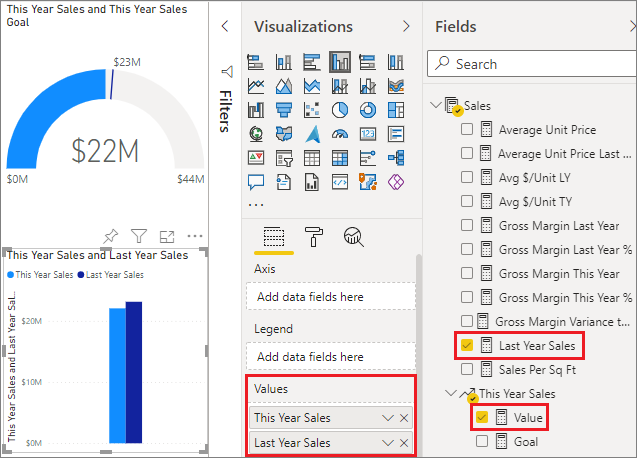637x458 pixels.
Task: Check Average Unit Price Last field
Action: (x=467, y=153)
